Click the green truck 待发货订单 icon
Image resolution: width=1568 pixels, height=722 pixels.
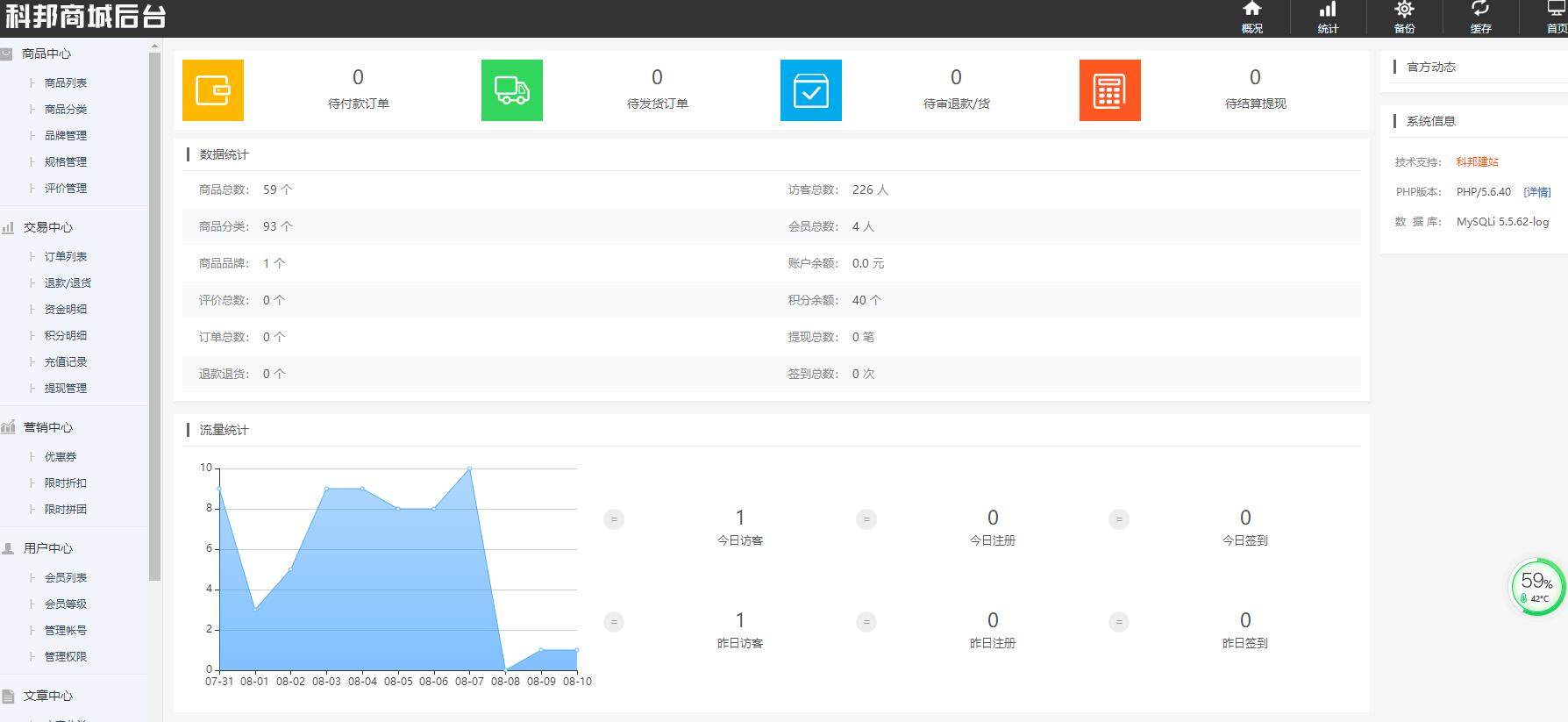tap(512, 90)
